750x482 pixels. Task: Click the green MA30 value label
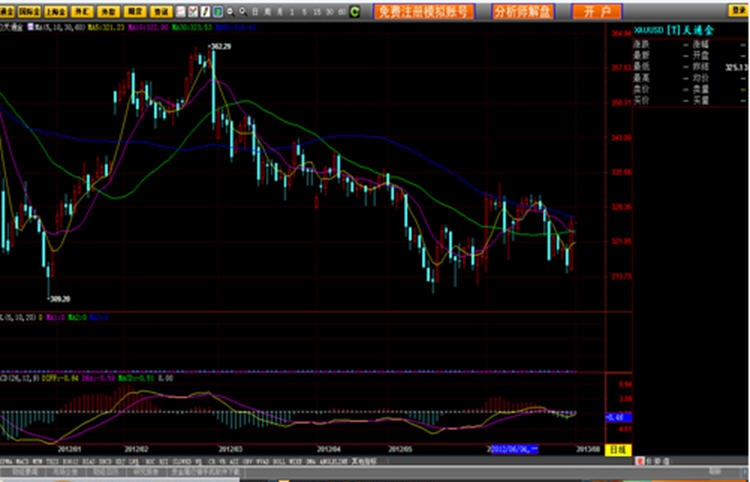192,27
